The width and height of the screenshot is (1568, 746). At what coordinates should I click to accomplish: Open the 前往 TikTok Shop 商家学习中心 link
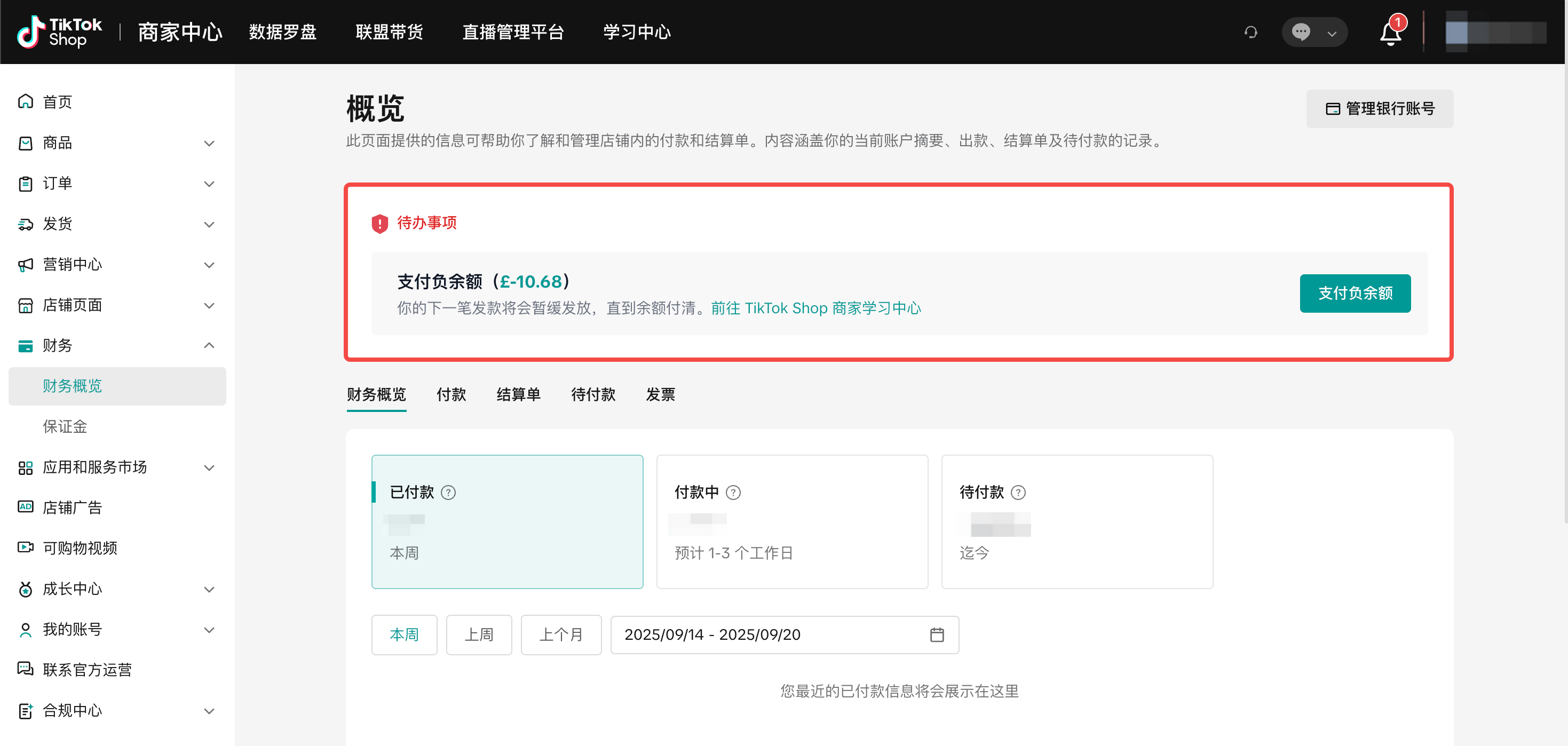point(815,308)
